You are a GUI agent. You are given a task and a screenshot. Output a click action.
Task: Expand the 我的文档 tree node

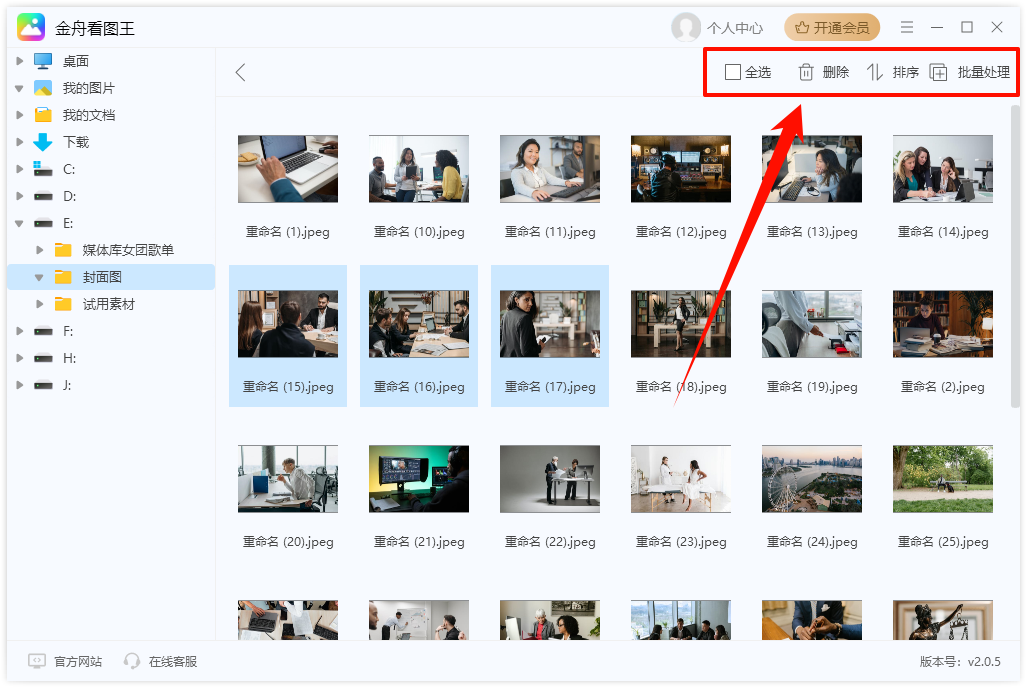tap(20, 115)
